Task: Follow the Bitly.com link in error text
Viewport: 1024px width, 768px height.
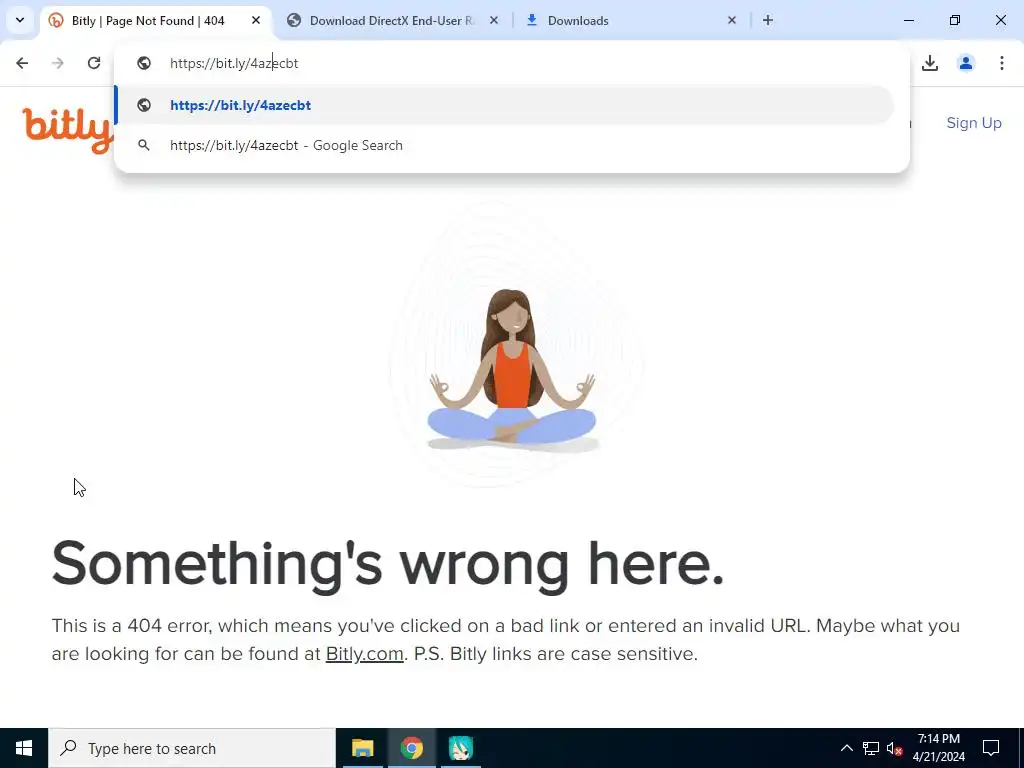Action: (364, 654)
